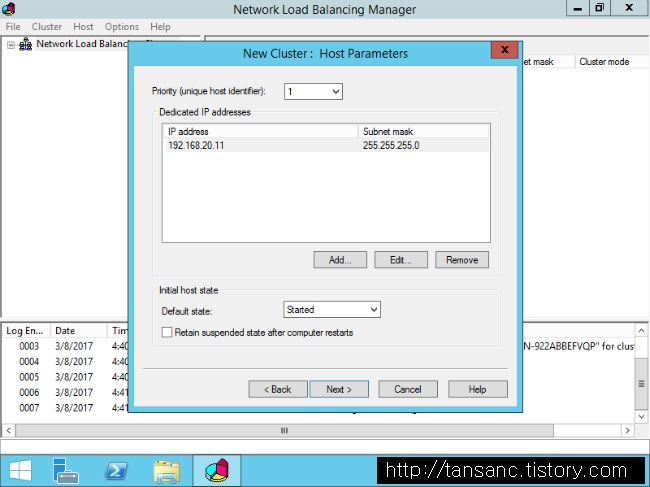Viewport: 650px width, 487px height.
Task: Click the Date column header in log
Action: pos(79,330)
